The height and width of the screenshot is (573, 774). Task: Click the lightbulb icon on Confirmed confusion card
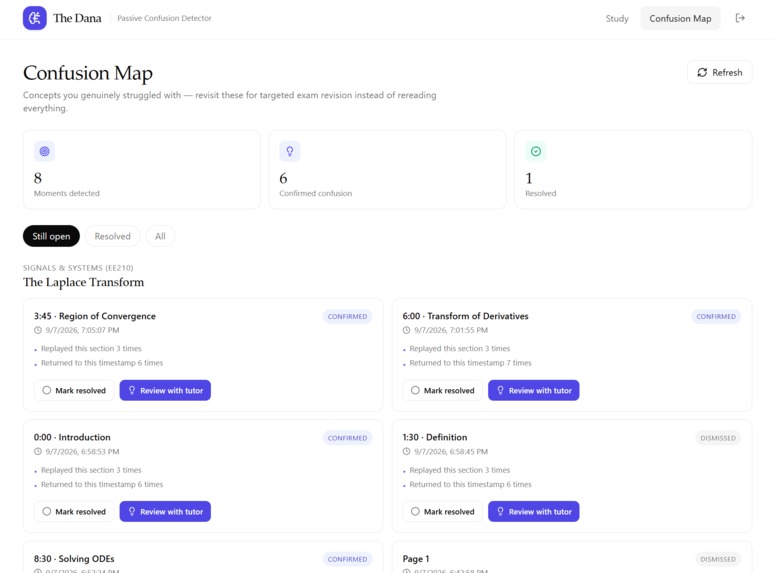click(x=290, y=151)
